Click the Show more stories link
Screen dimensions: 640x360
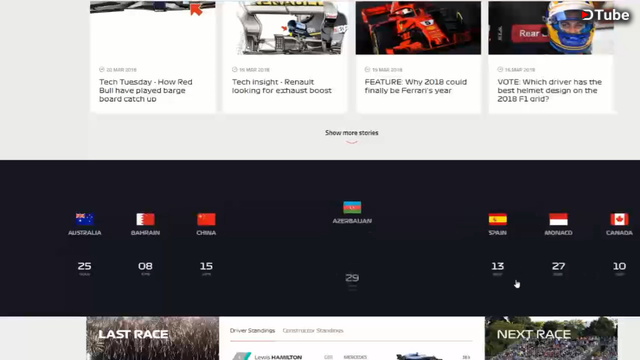click(351, 133)
